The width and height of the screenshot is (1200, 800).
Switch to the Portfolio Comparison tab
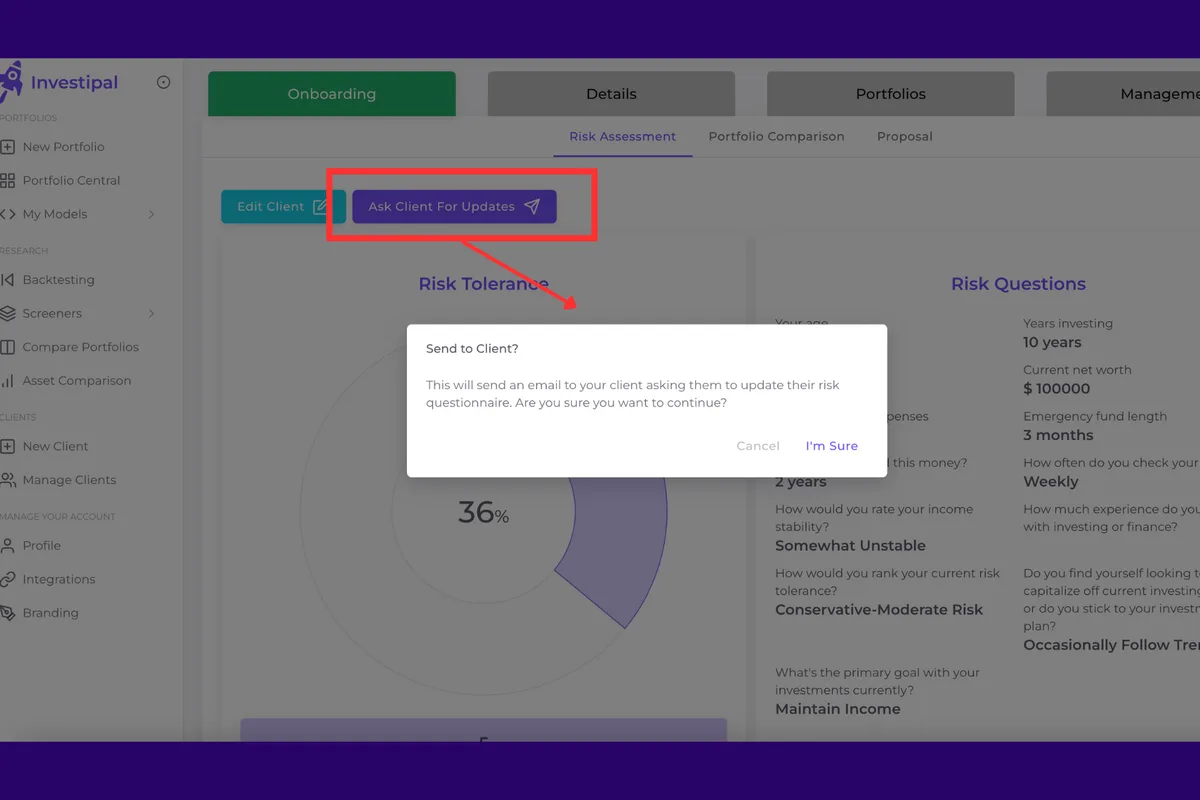(x=777, y=136)
